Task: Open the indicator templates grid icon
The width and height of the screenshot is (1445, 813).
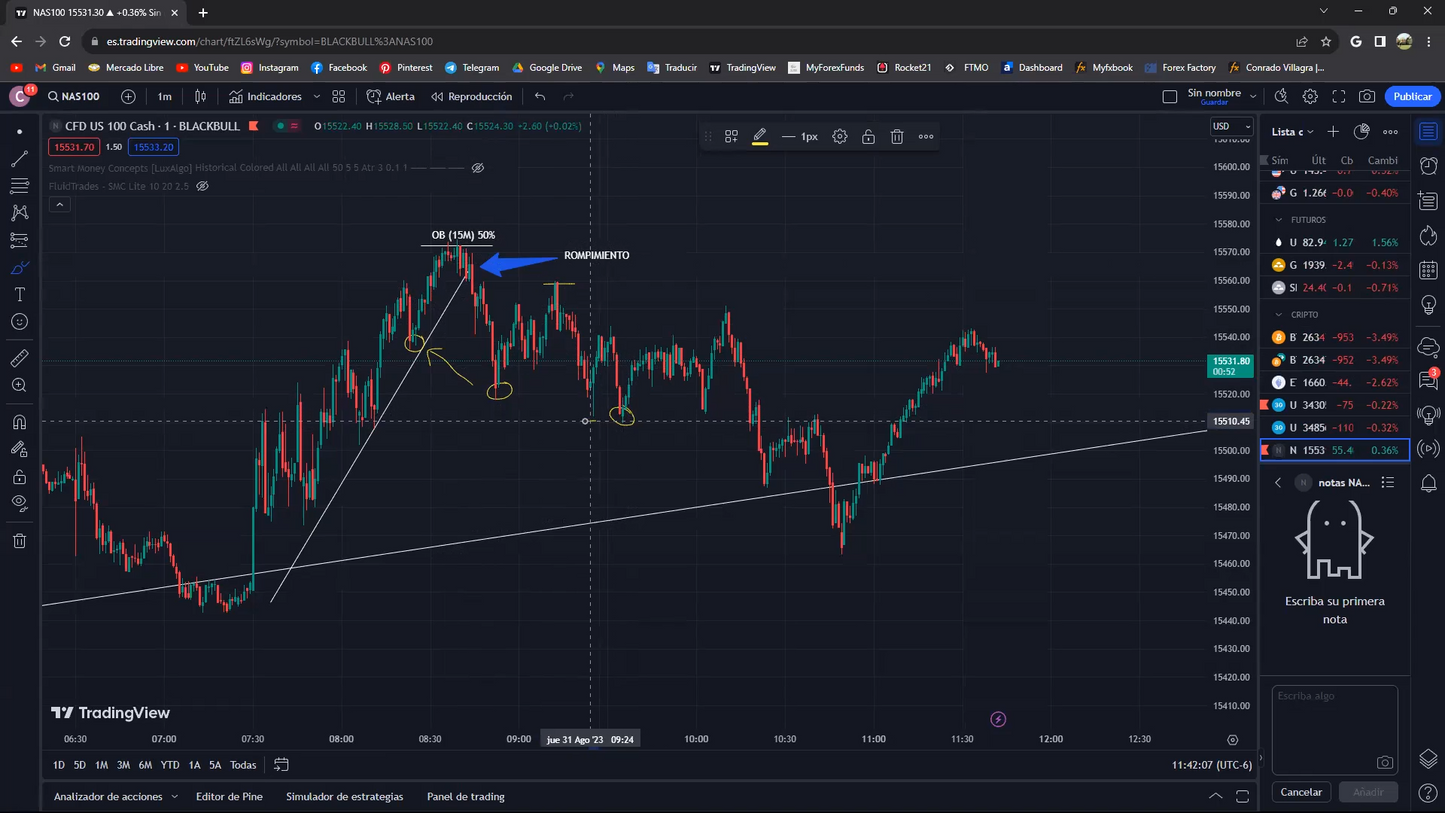Action: click(339, 97)
